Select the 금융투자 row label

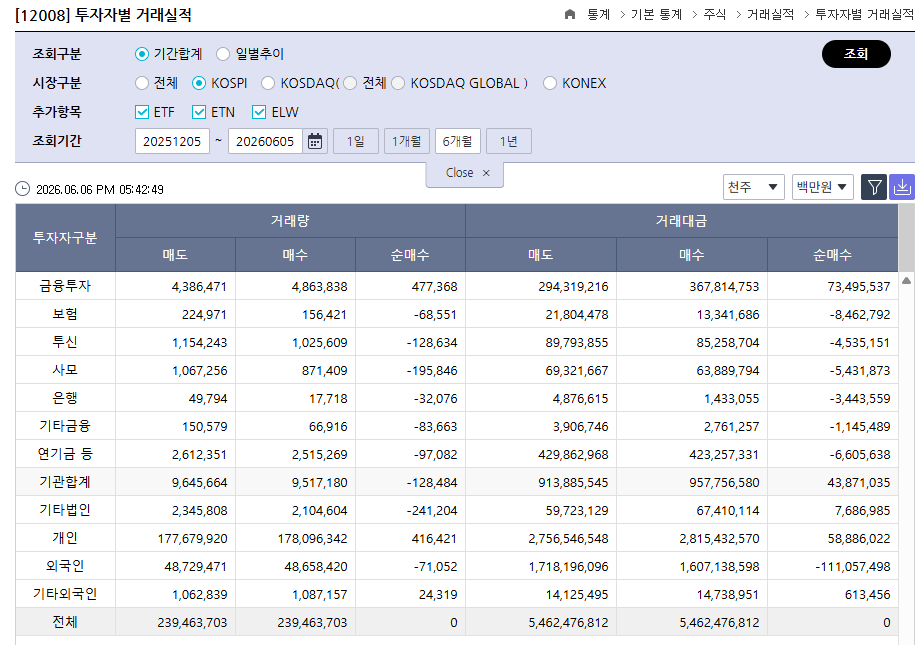point(65,286)
